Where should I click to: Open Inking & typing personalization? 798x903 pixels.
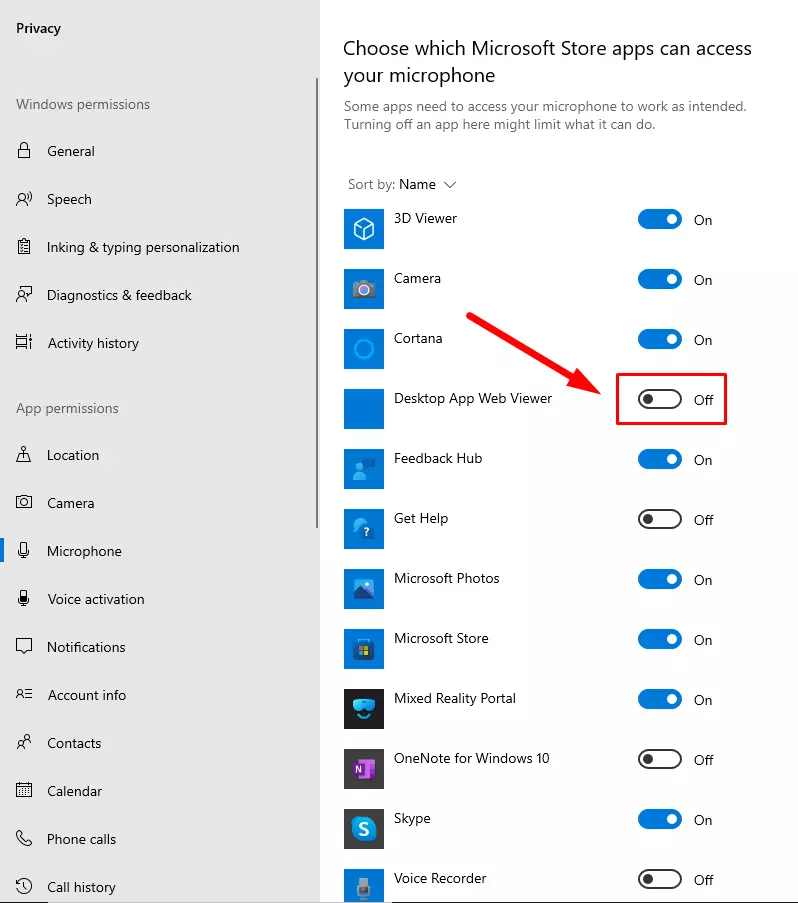[x=143, y=247]
